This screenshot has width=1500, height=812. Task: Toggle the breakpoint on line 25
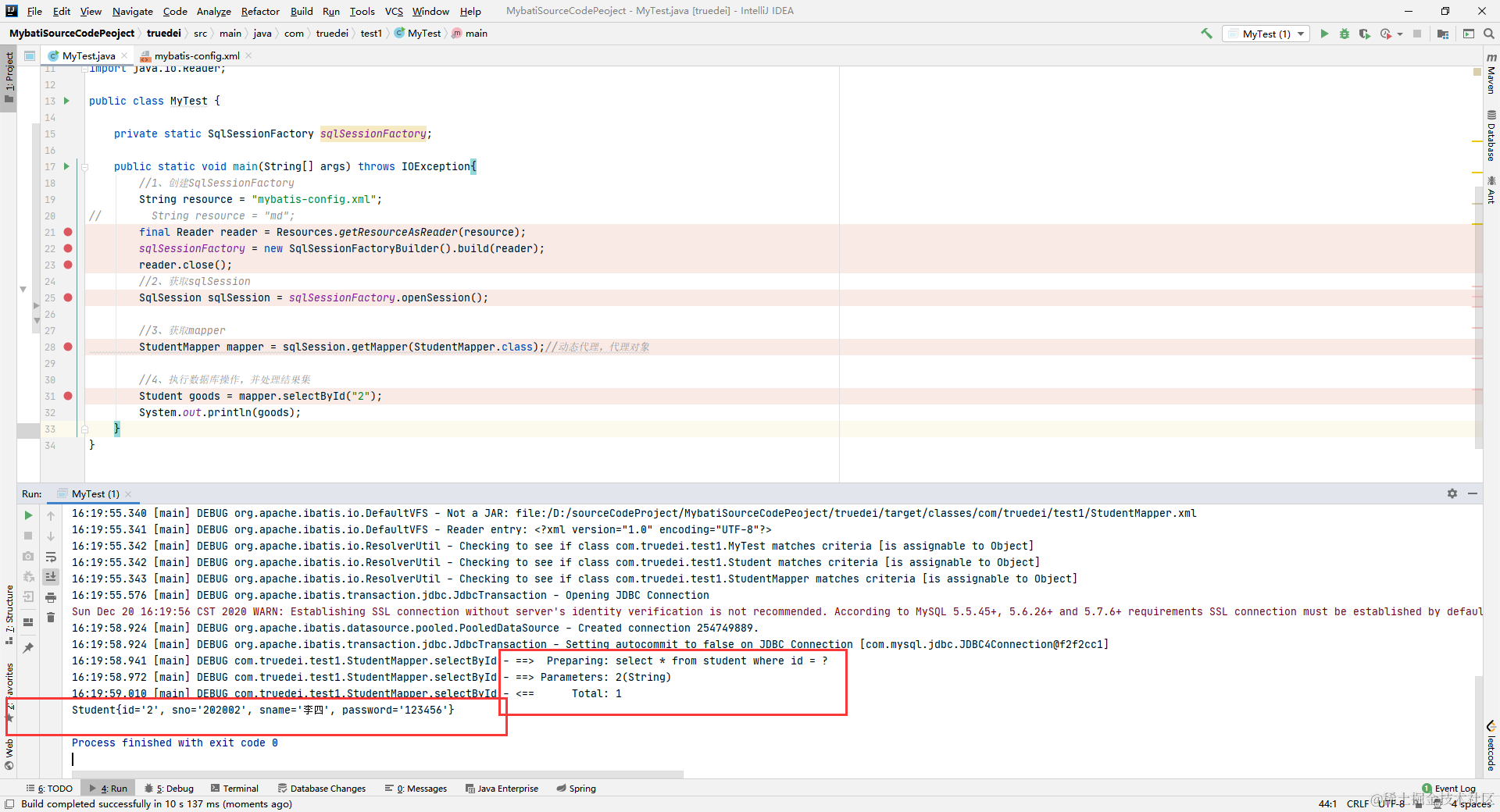click(x=68, y=297)
